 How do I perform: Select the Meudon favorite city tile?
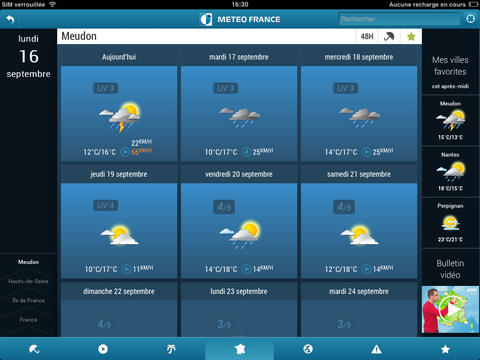tap(450, 121)
